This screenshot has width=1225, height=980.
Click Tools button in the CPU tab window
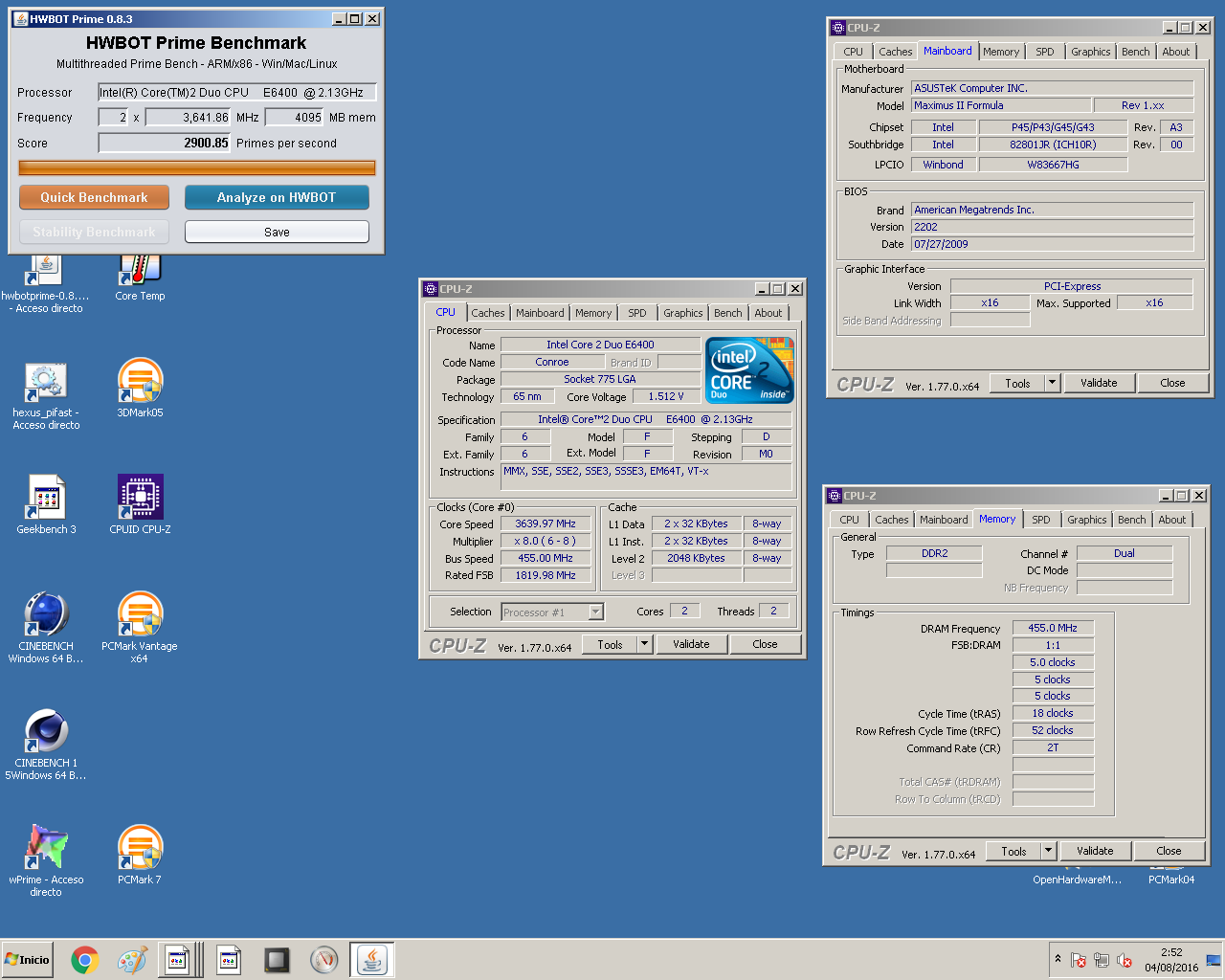[x=611, y=644]
